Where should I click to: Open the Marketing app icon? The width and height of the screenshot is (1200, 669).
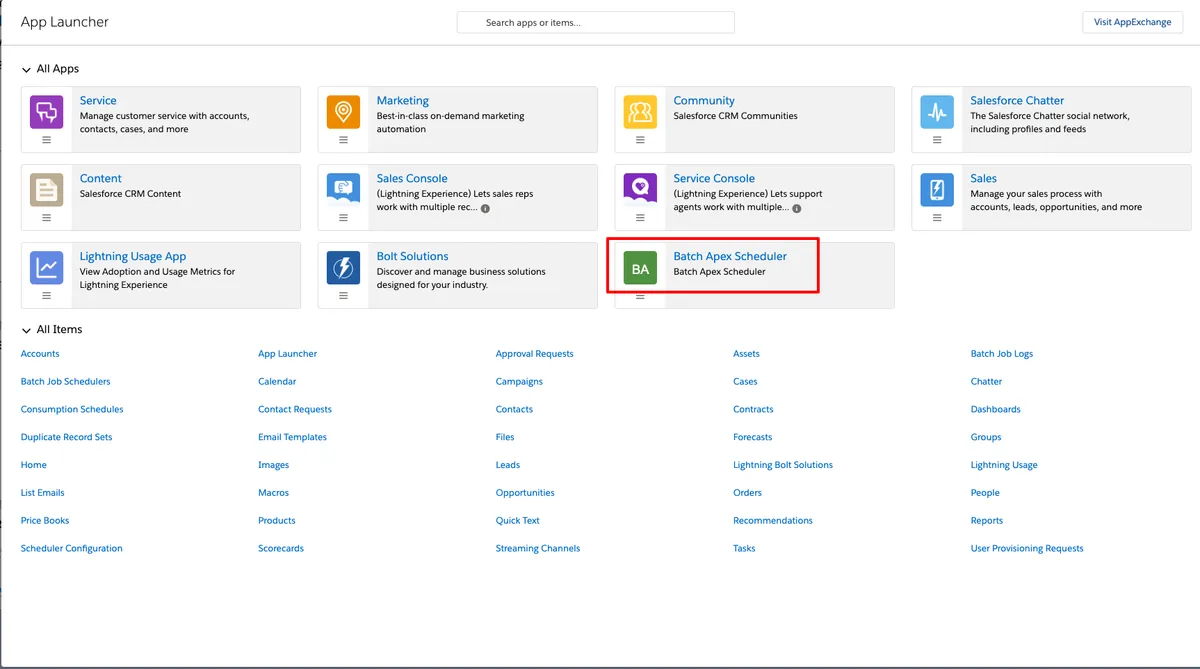coord(343,112)
